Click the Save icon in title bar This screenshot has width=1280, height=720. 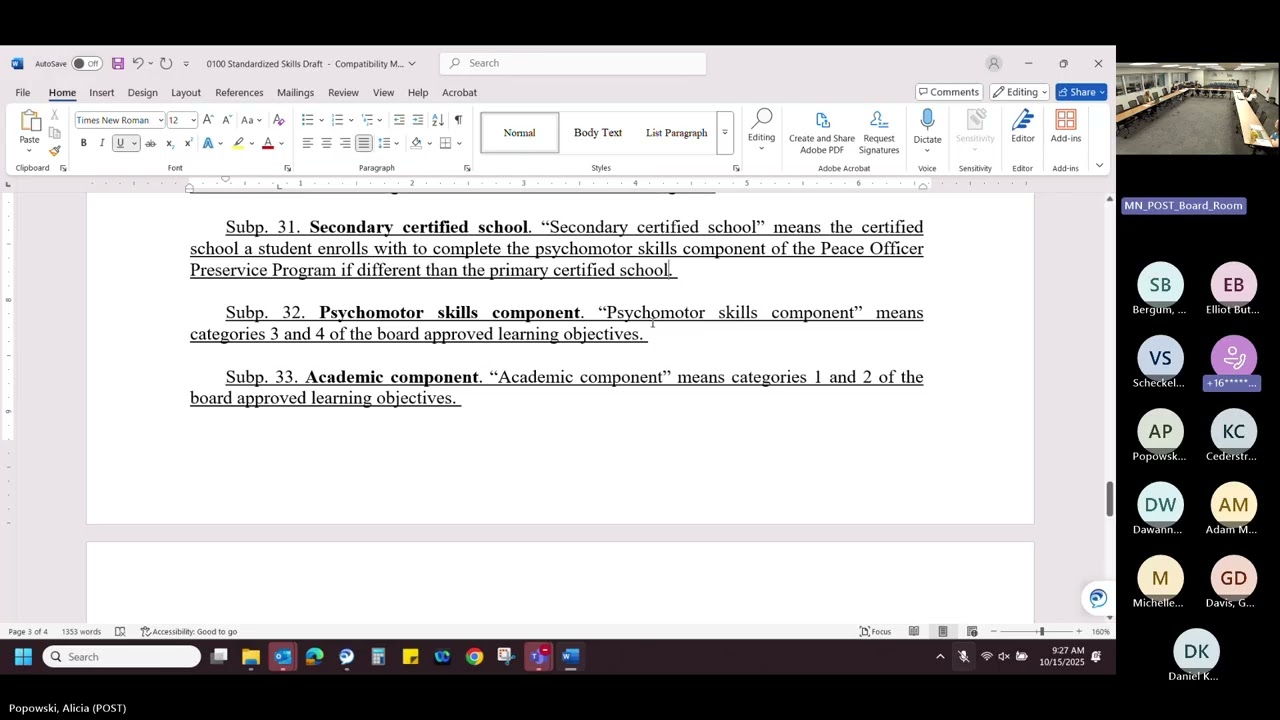click(118, 64)
